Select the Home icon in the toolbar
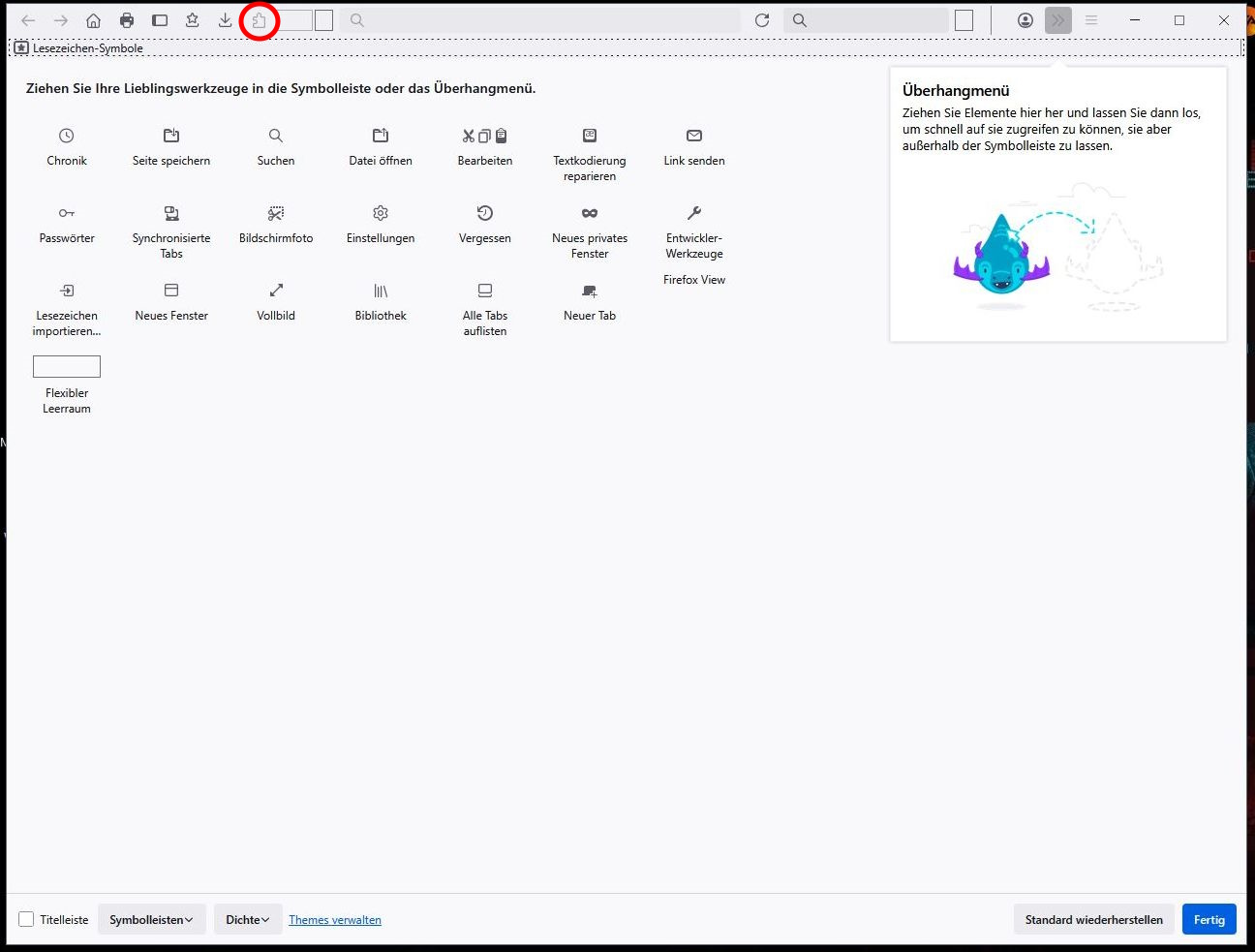 pos(93,20)
